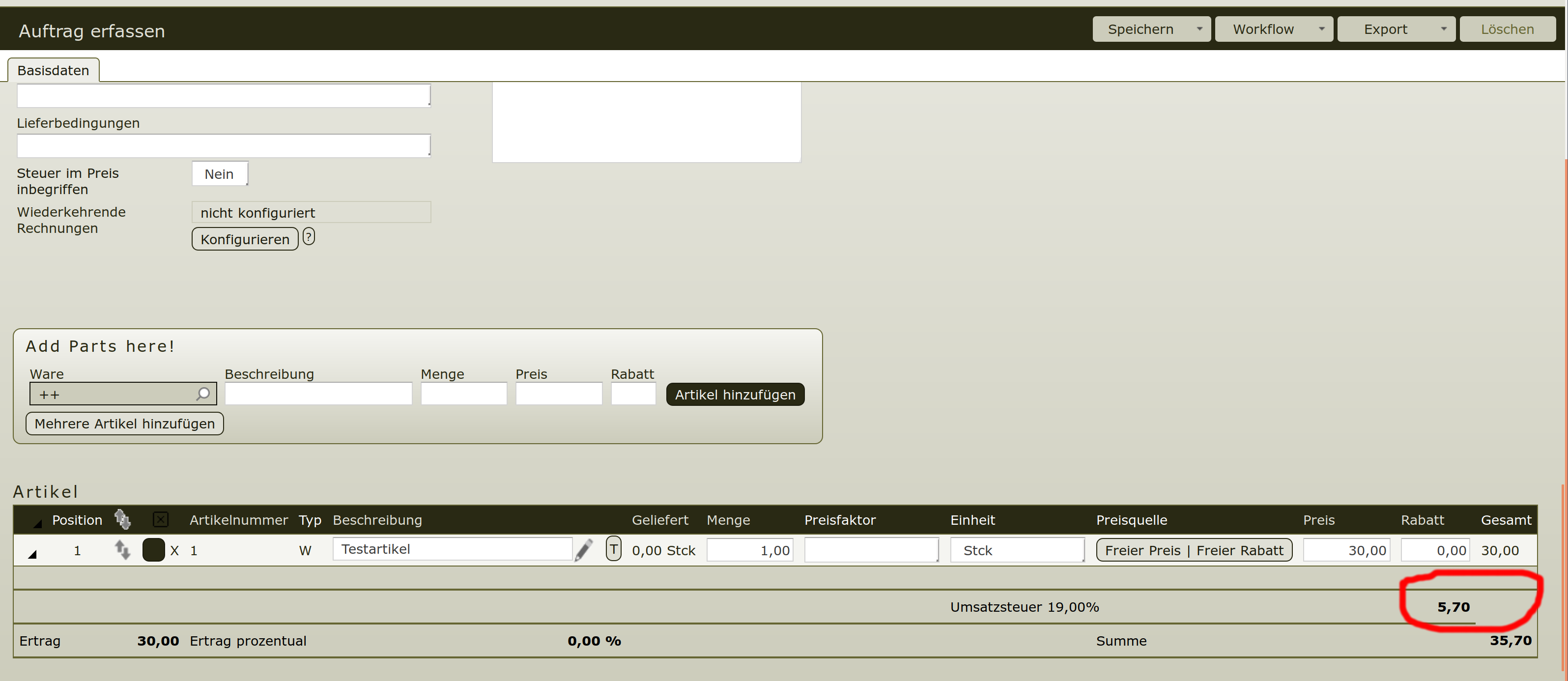Click the Testartikel description field
Screen dimensions: 1568x681
point(452,549)
